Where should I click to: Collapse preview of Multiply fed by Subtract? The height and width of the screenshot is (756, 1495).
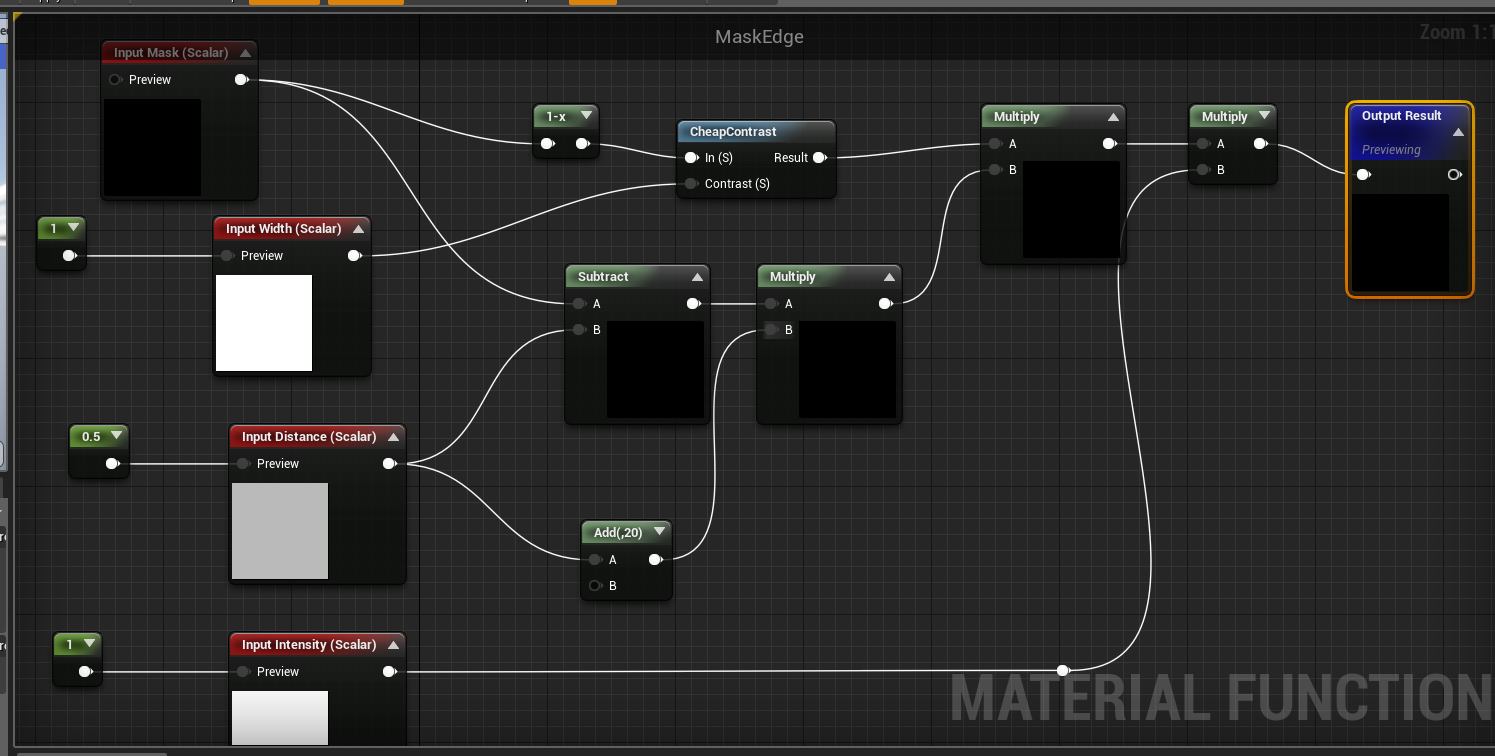(x=889, y=276)
